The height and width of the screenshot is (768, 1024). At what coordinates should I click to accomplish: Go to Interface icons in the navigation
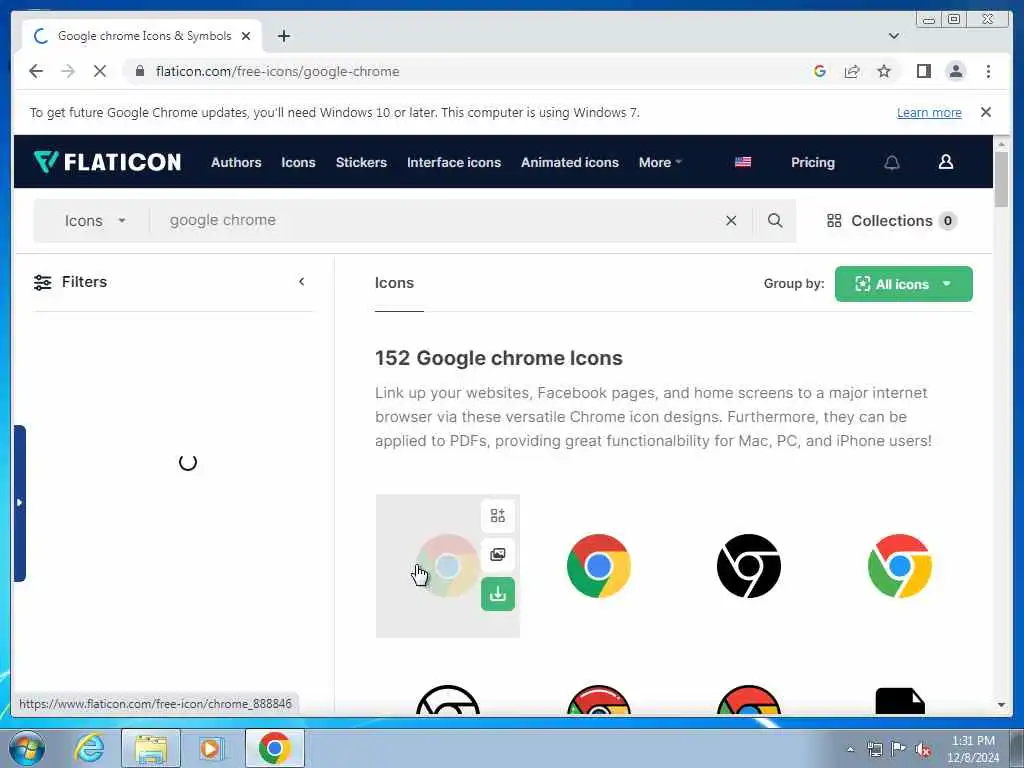click(x=453, y=163)
